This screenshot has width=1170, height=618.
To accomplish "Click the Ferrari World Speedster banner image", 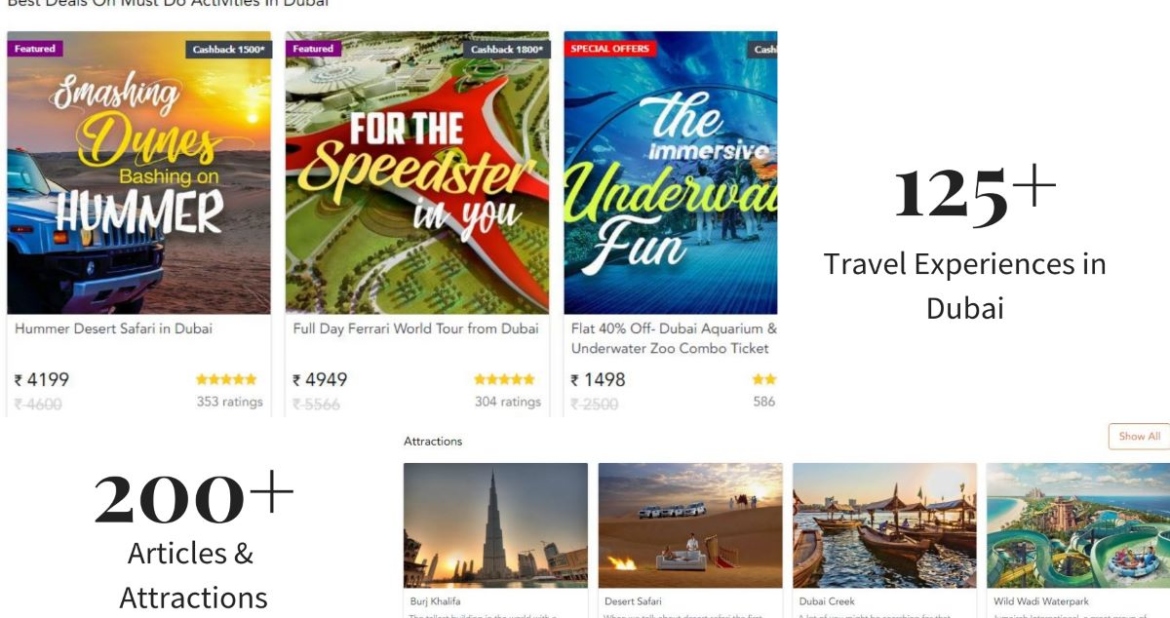I will (417, 172).
